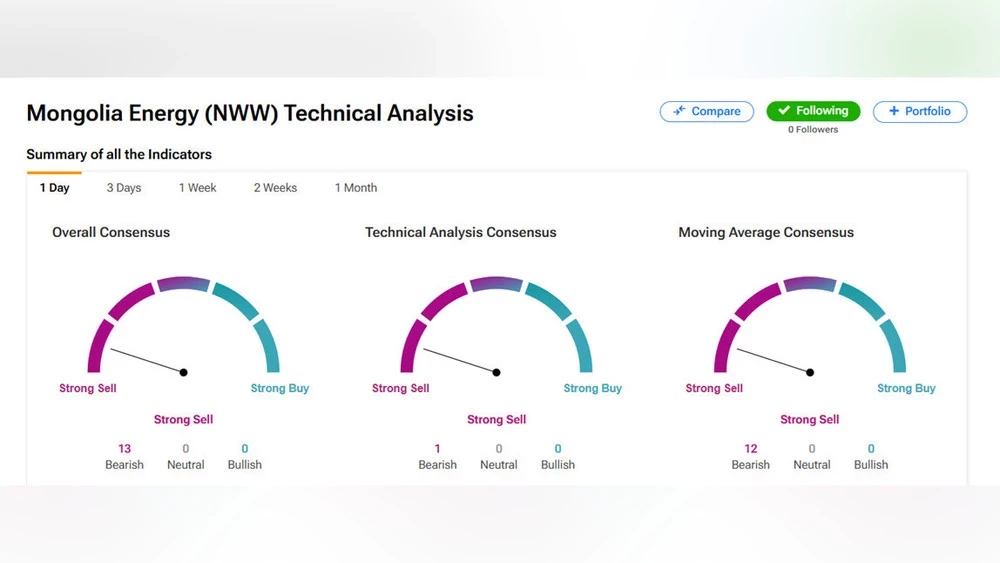Open the Compare button
The width and height of the screenshot is (1000, 563).
(x=707, y=112)
